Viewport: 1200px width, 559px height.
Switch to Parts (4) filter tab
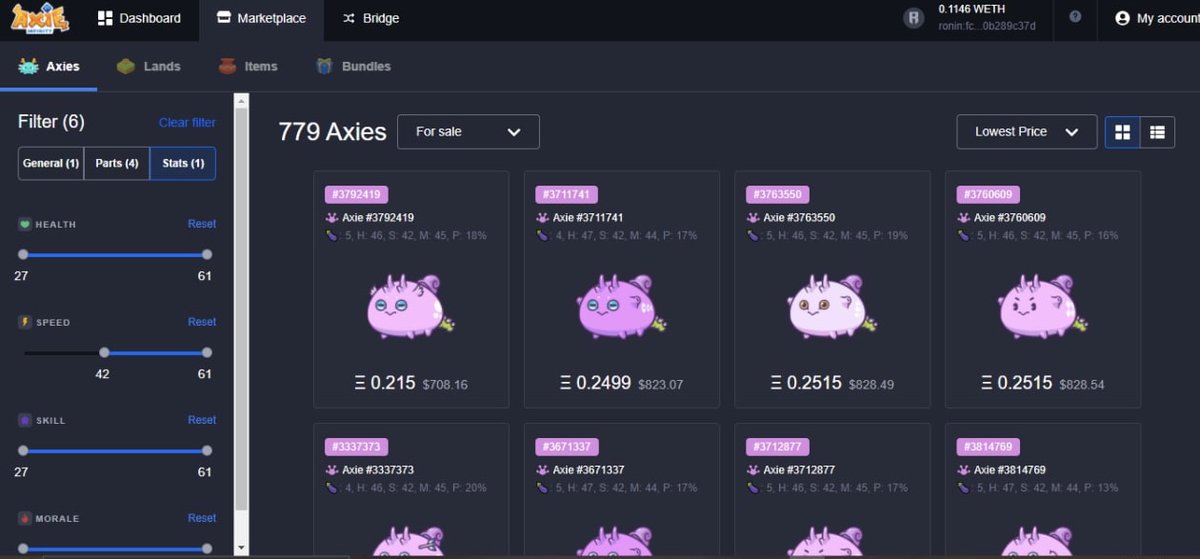coord(117,163)
